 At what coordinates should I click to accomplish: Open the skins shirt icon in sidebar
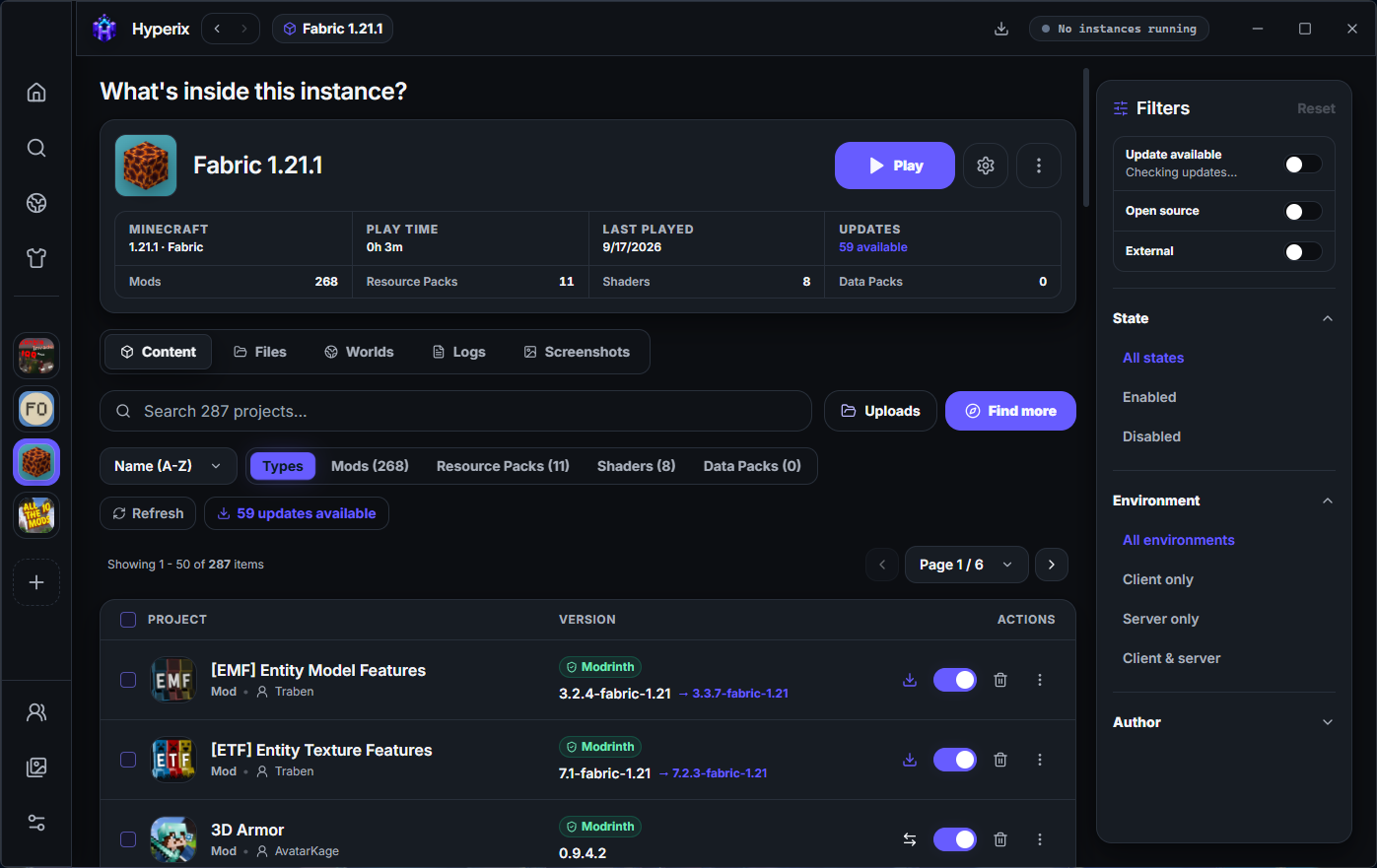pos(36,258)
